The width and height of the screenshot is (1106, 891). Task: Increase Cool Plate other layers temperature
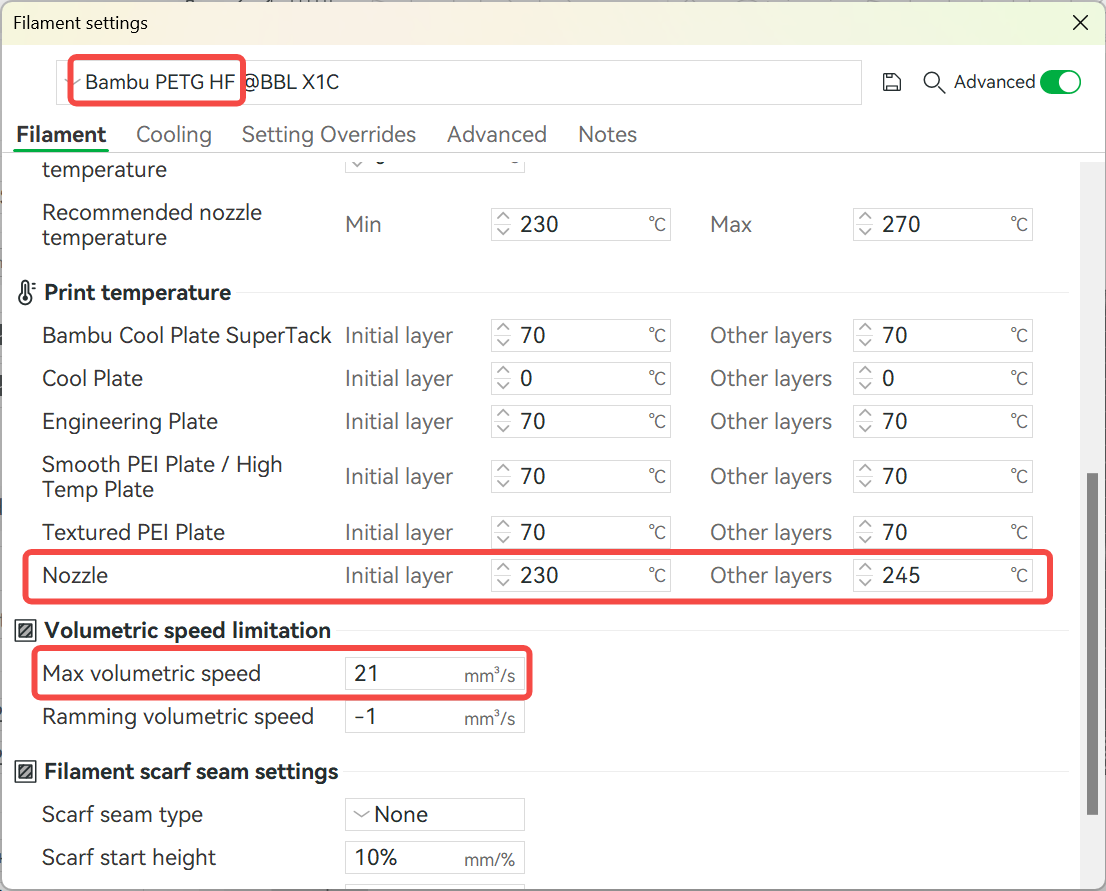(865, 370)
